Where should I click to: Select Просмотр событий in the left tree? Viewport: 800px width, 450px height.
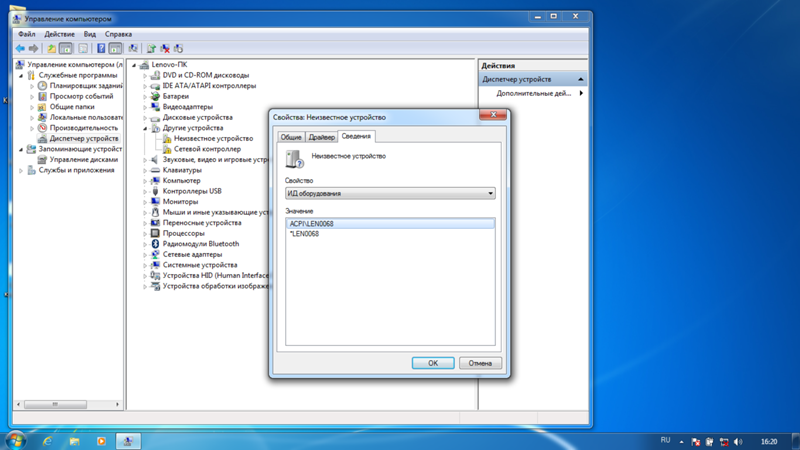point(81,96)
